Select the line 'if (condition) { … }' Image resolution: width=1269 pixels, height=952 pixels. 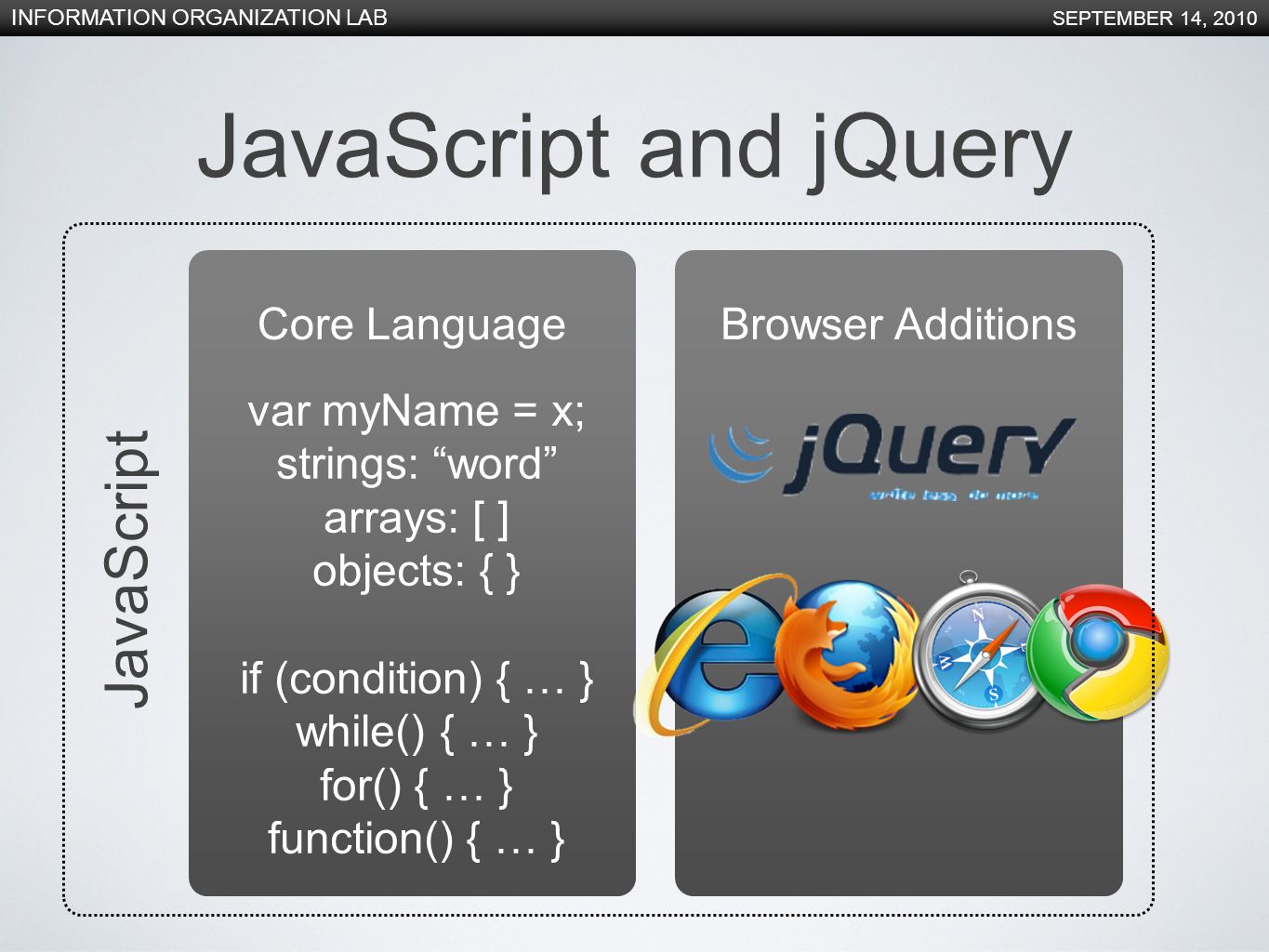pos(416,679)
